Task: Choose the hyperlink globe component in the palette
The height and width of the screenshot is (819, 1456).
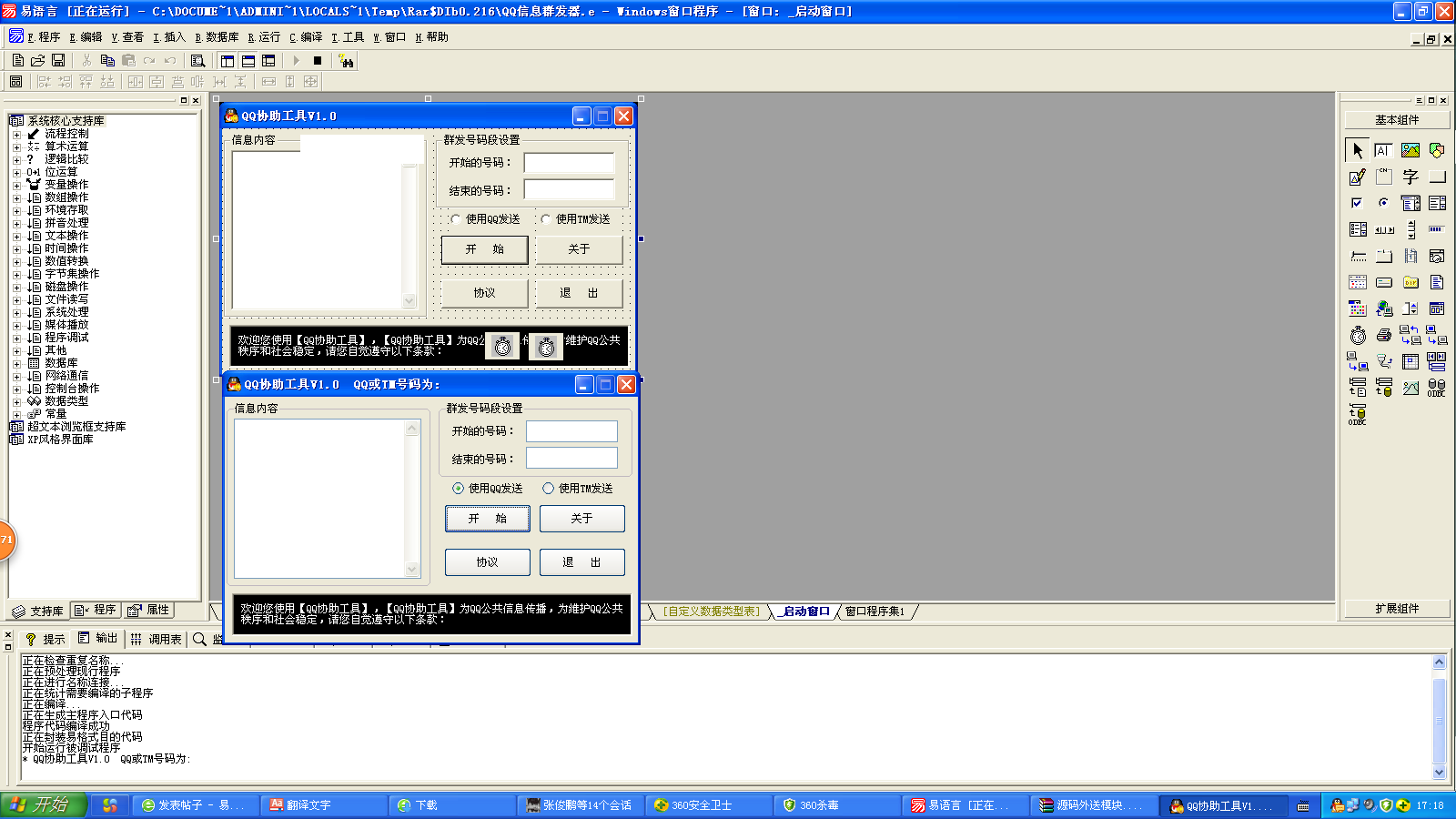Action: click(1383, 308)
